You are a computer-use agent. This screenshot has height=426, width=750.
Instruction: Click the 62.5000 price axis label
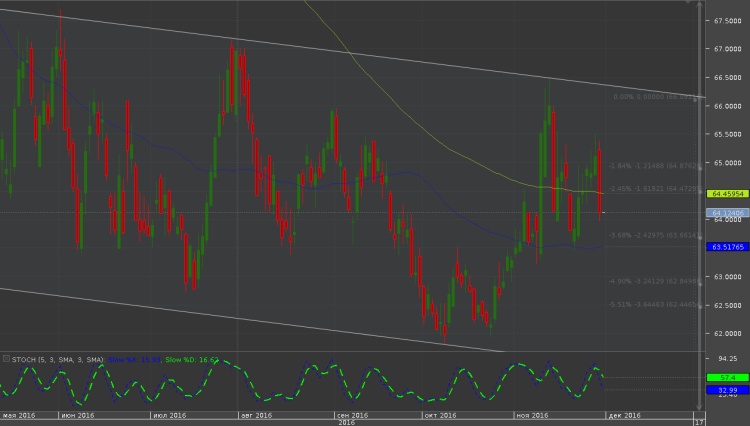pos(728,305)
